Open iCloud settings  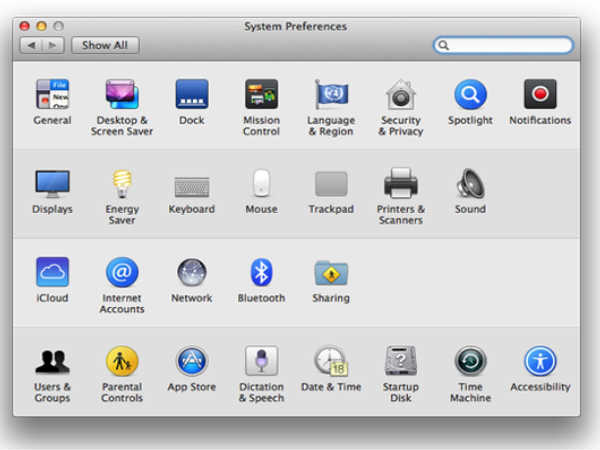click(52, 273)
